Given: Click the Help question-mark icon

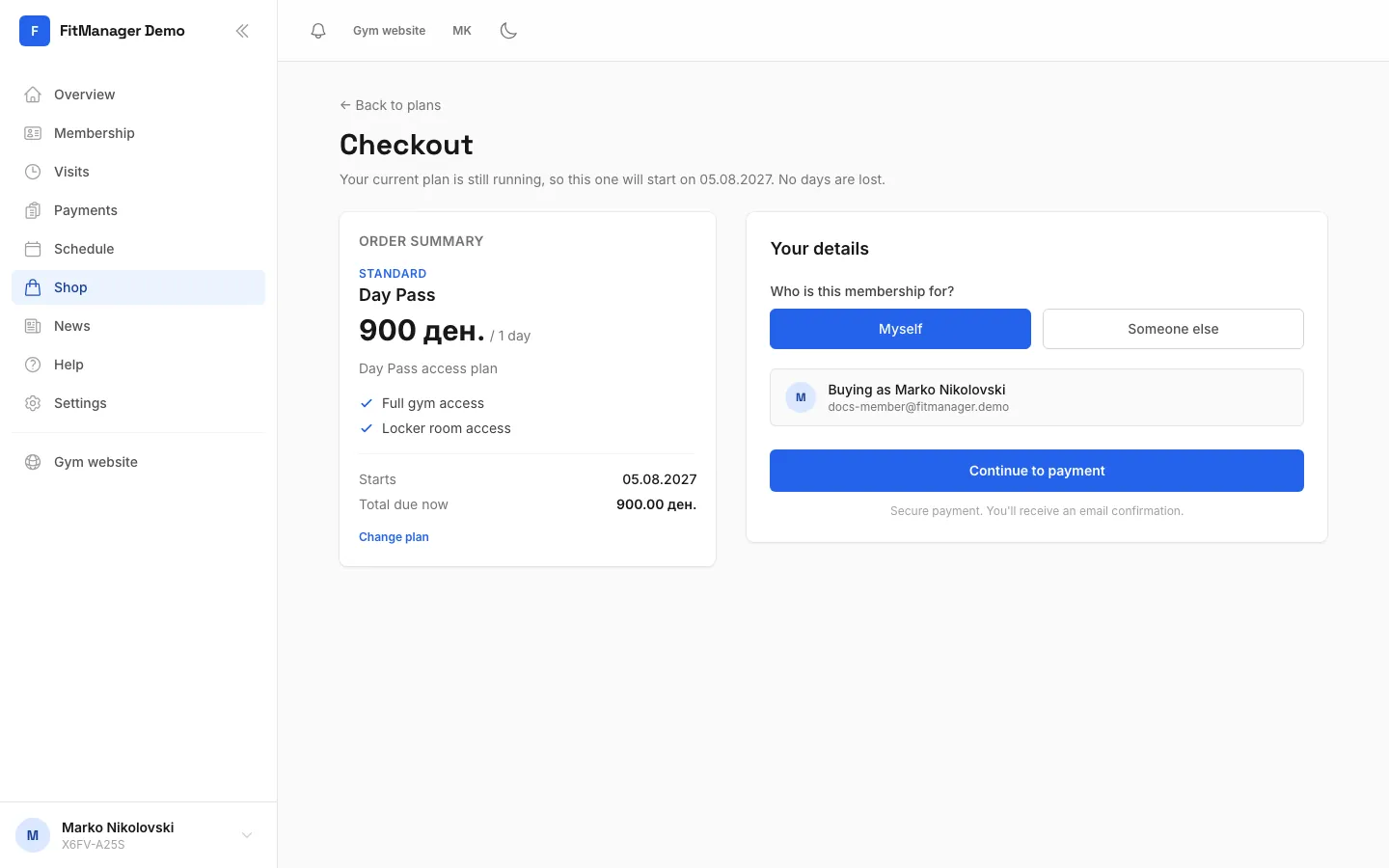Looking at the screenshot, I should point(33,365).
